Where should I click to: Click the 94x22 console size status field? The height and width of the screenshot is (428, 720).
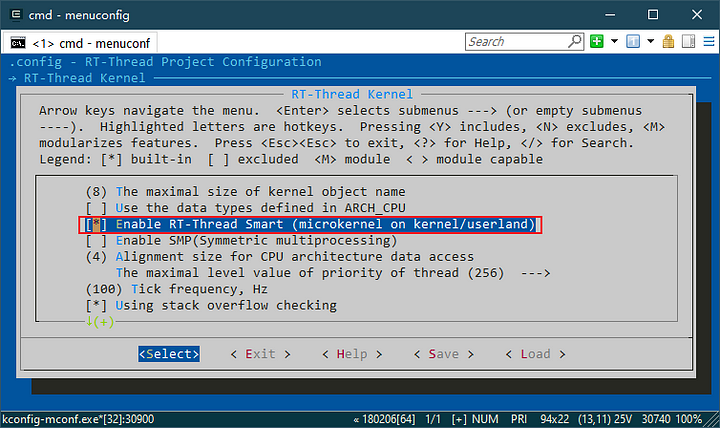click(x=554, y=419)
